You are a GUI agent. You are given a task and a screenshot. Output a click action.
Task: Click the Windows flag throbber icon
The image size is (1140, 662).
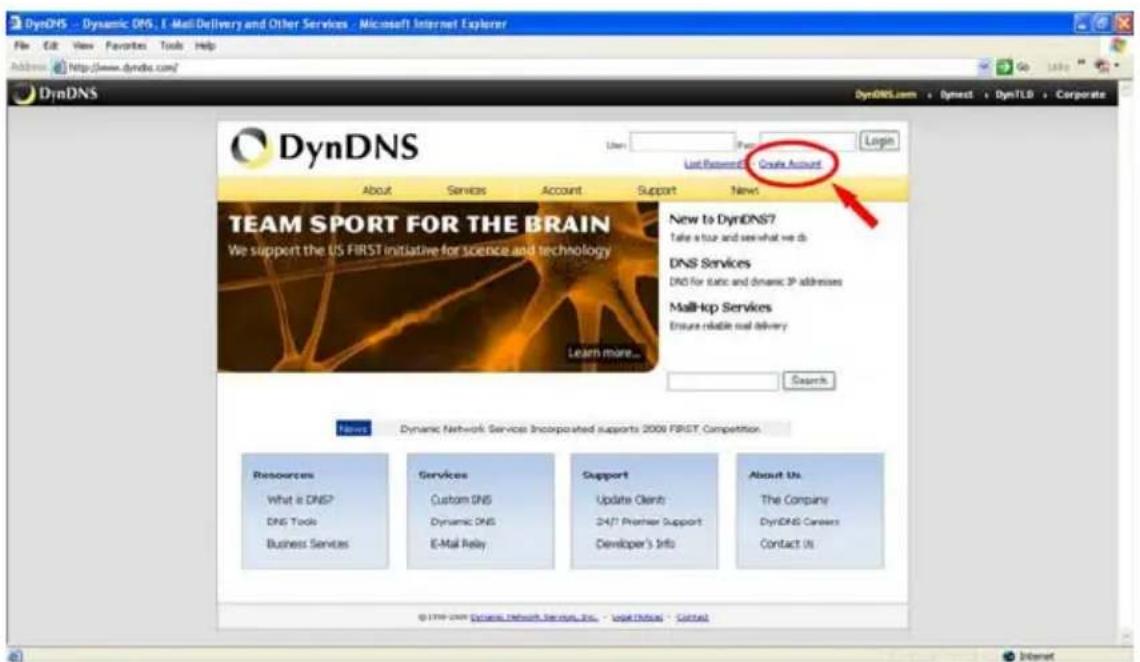pyautogui.click(x=1118, y=46)
